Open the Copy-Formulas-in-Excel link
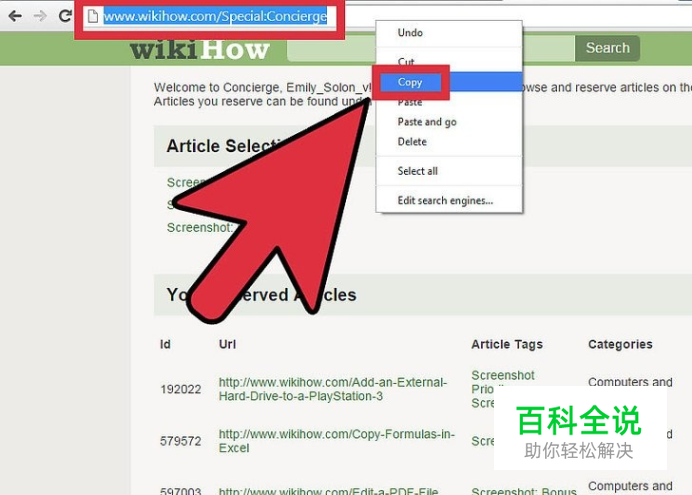 click(x=336, y=441)
